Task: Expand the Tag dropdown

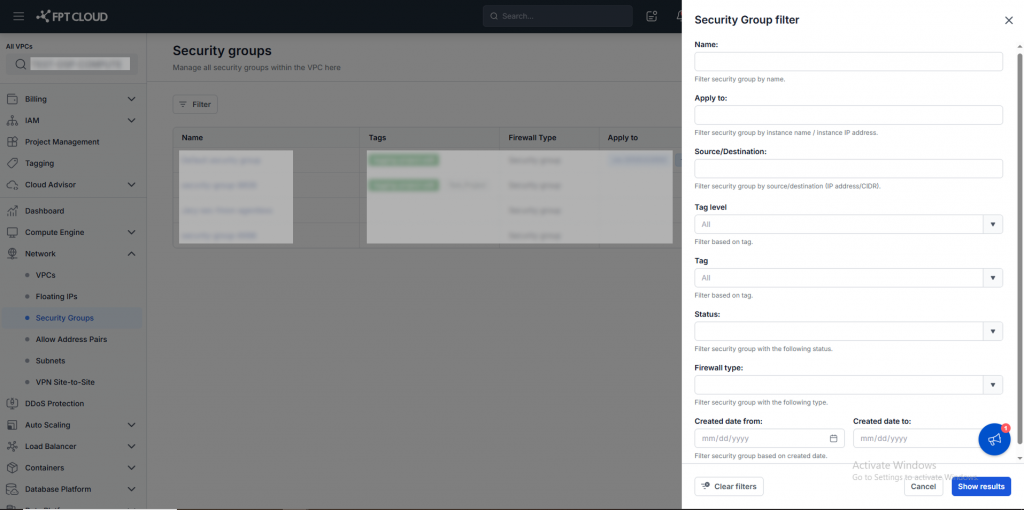Action: point(993,278)
